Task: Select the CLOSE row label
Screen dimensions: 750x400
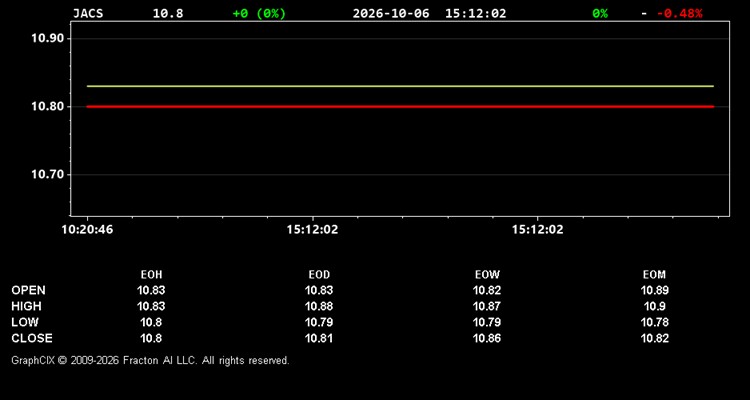Action: point(32,338)
